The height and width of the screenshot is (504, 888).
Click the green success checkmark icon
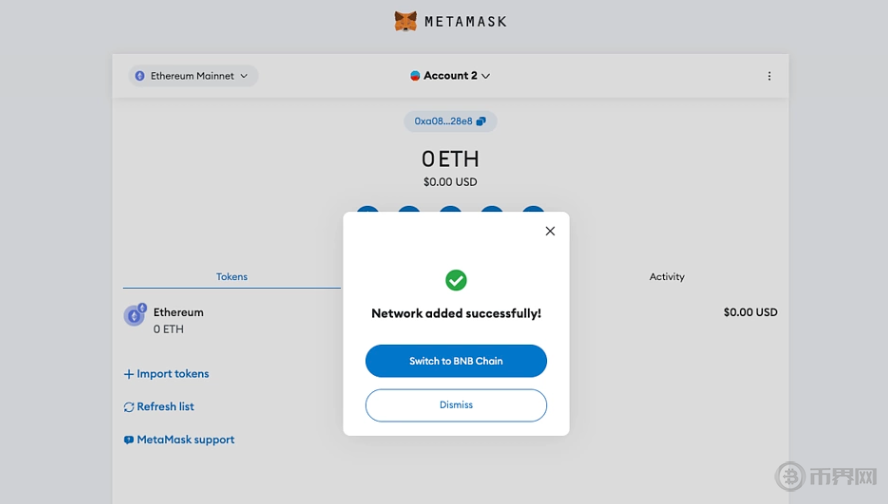pyautogui.click(x=456, y=280)
